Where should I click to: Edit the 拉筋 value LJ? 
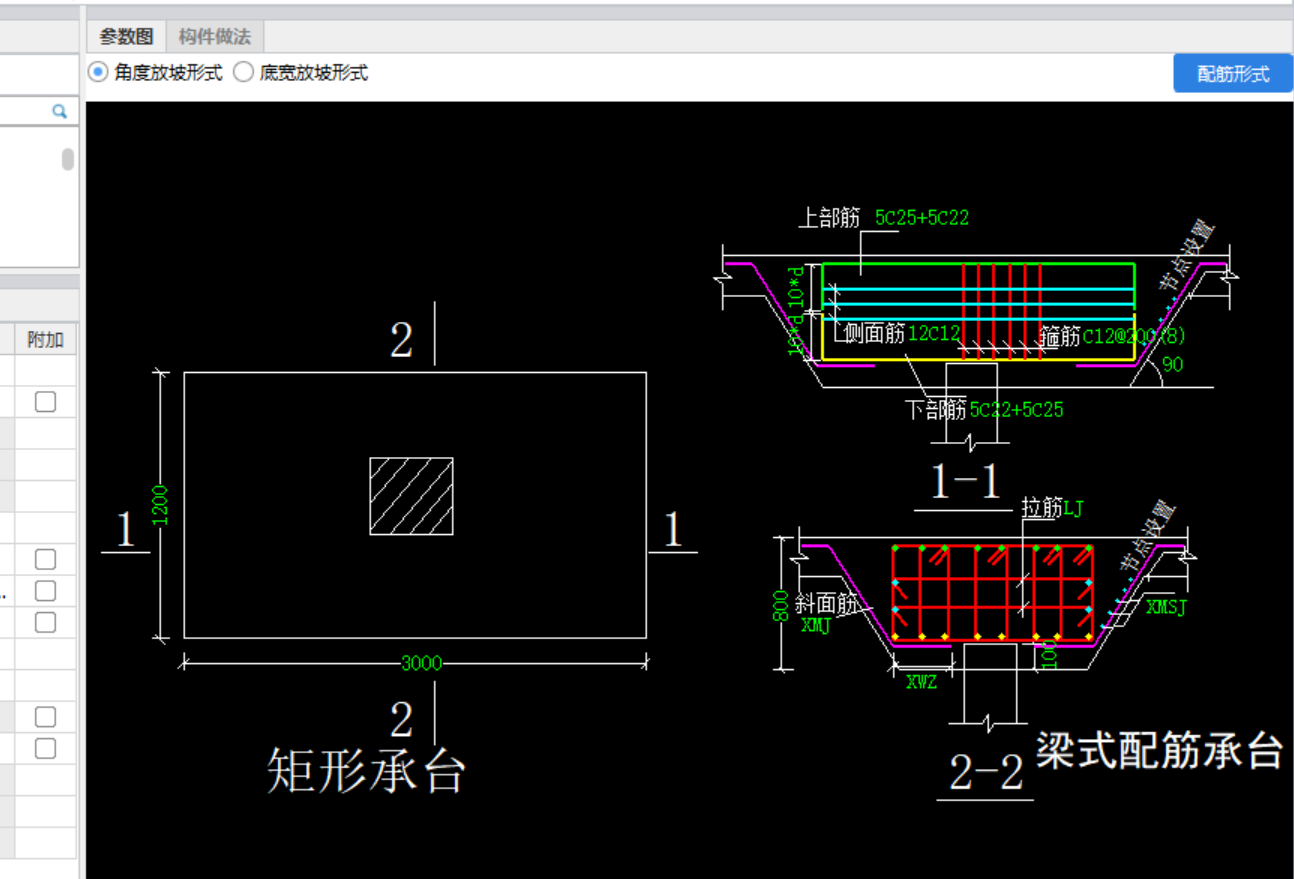[x=1073, y=509]
